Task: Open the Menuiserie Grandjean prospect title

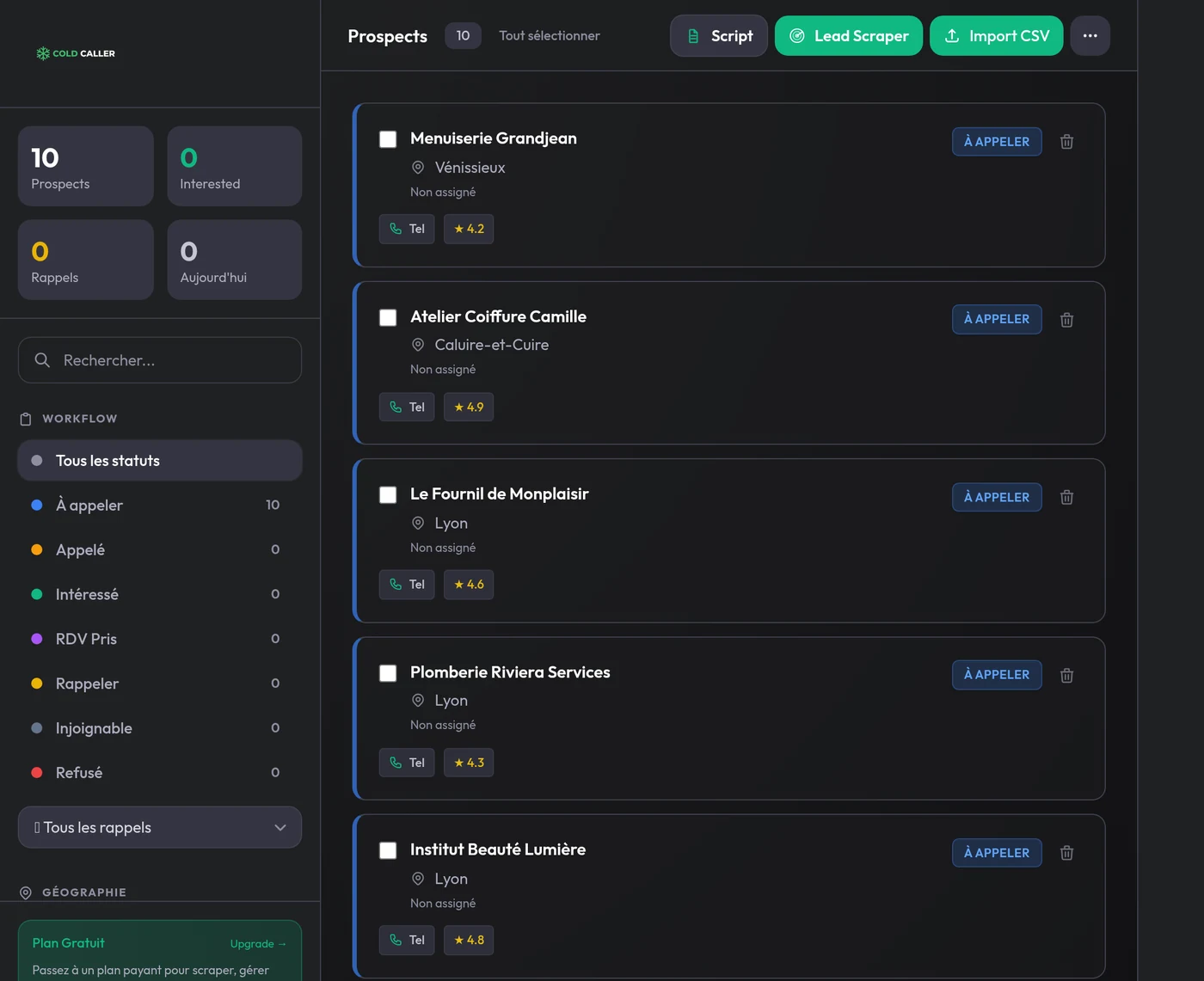Action: click(x=494, y=138)
